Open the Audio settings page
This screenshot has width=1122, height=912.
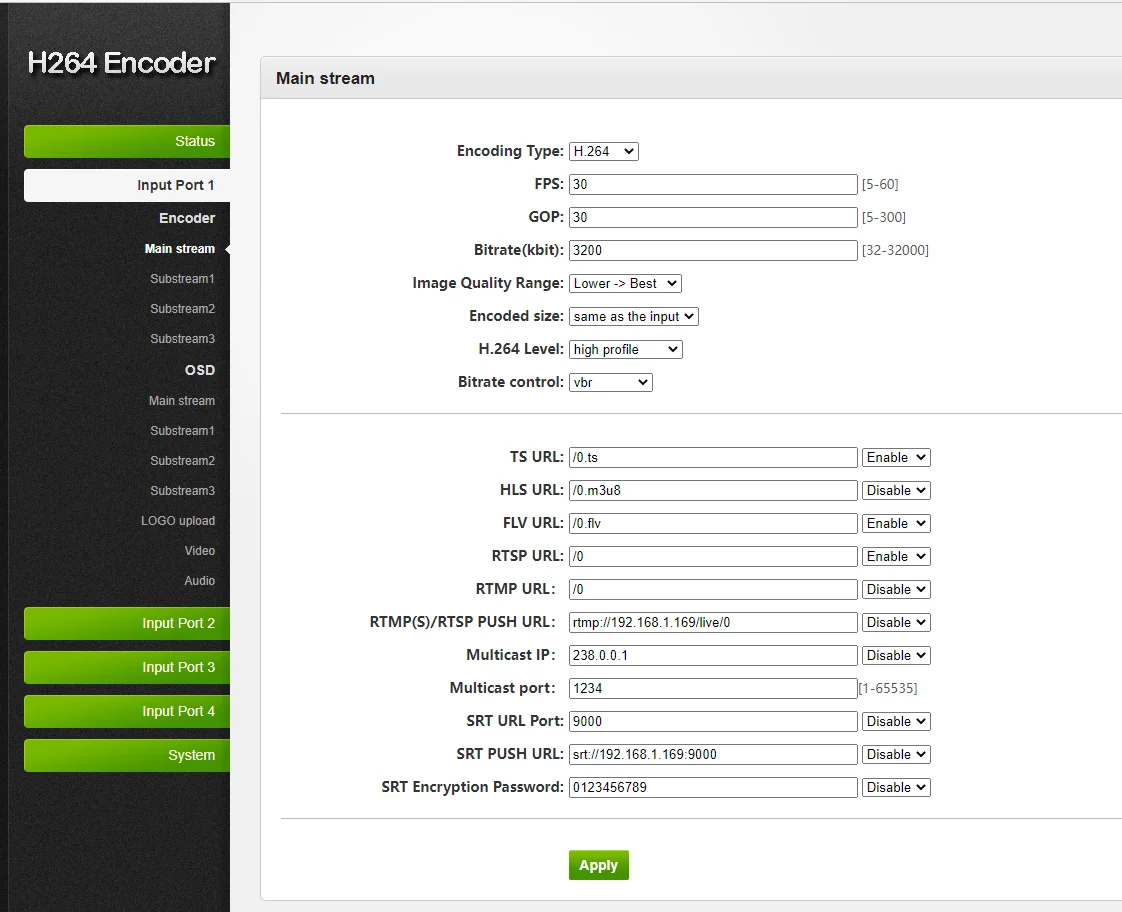(x=200, y=581)
